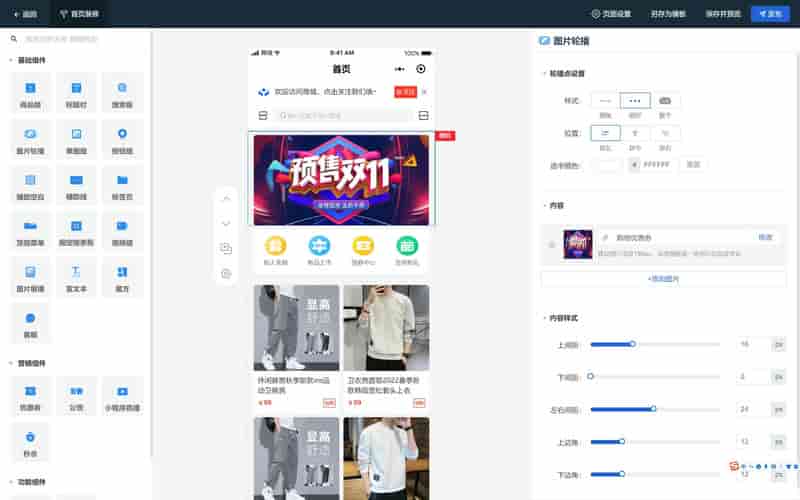Click the blue 发布 publish button
800x500 pixels.
[770, 14]
